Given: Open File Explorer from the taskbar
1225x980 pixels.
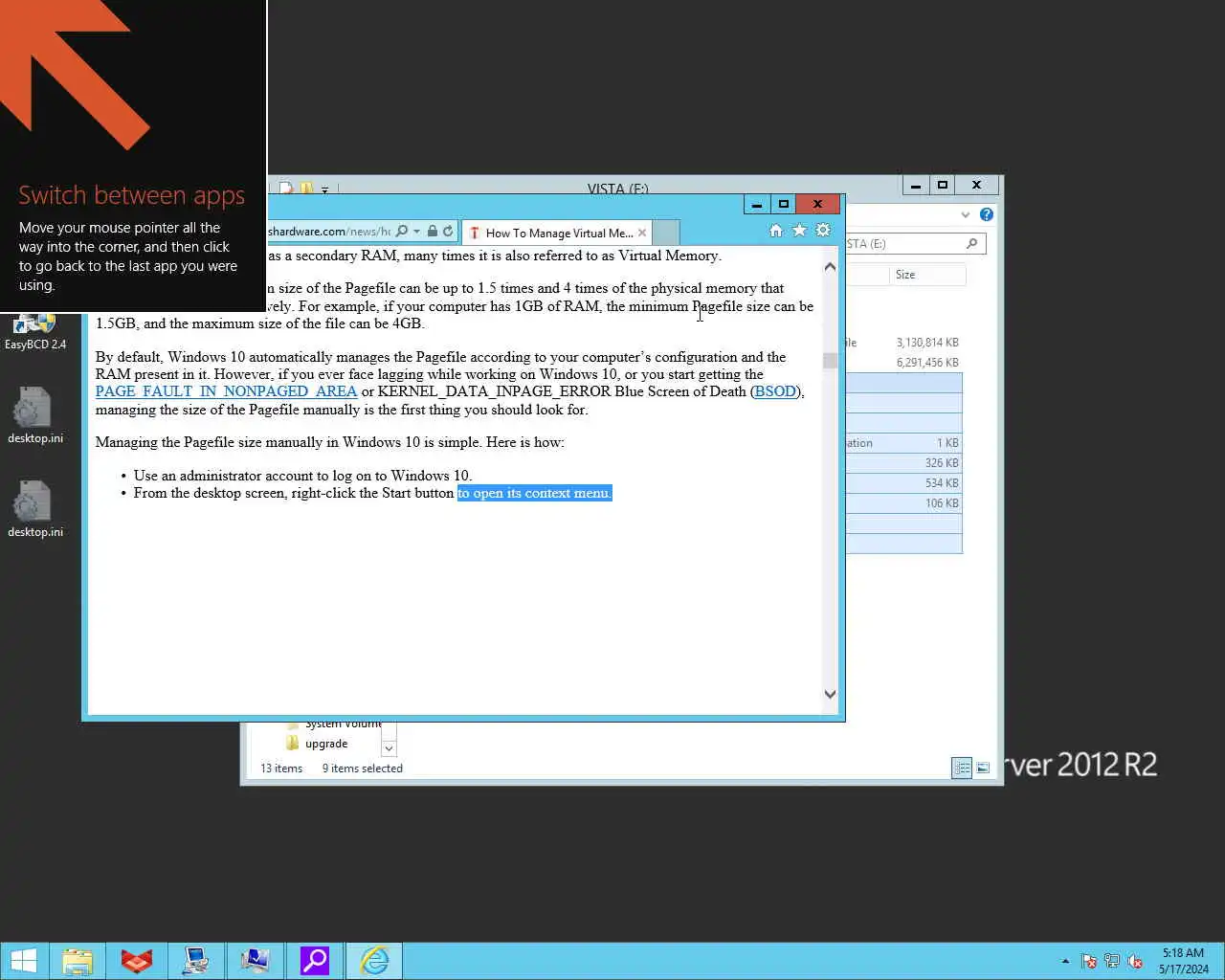Looking at the screenshot, I should [x=78, y=961].
